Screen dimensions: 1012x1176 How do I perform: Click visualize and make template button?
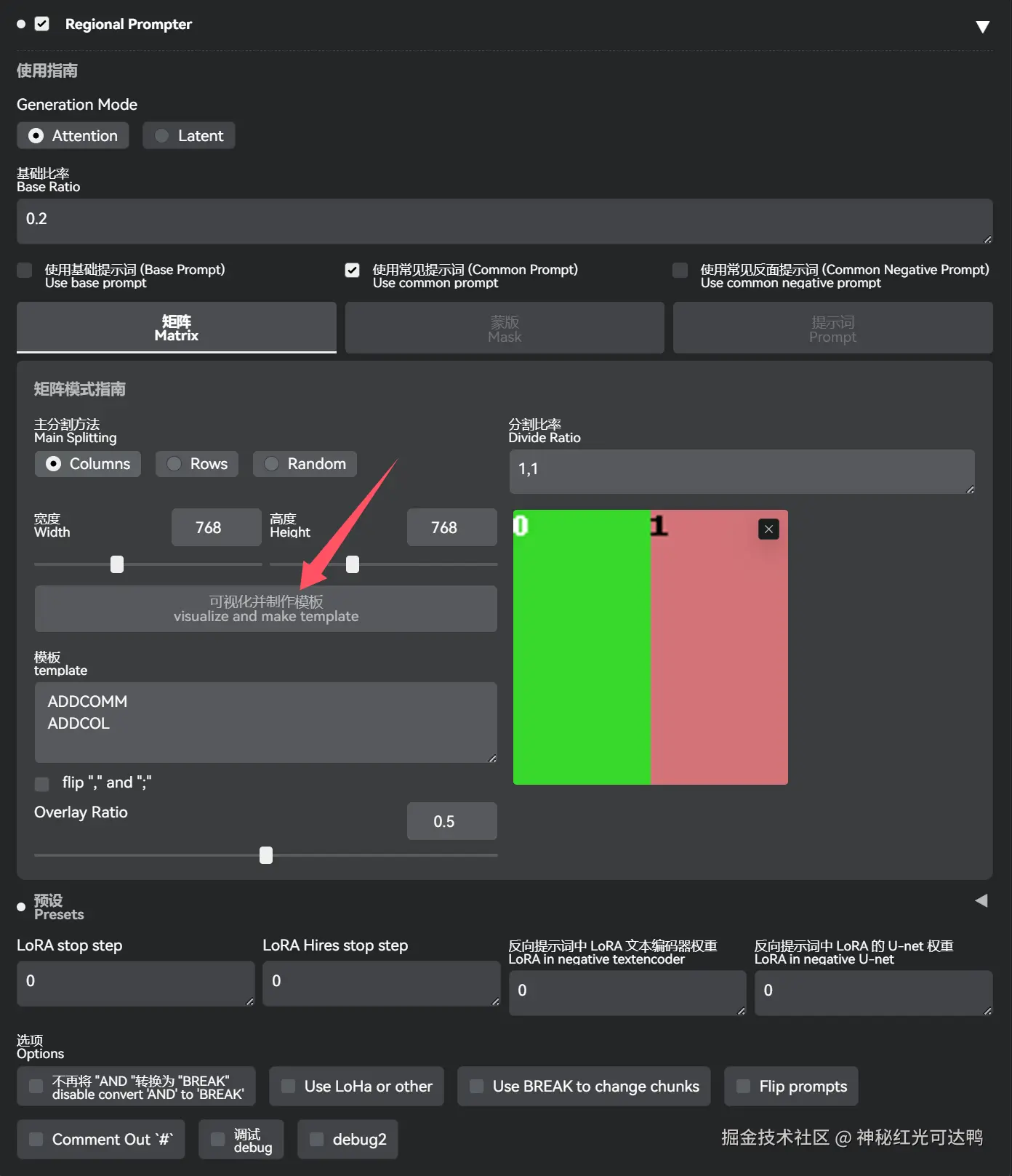coord(266,609)
